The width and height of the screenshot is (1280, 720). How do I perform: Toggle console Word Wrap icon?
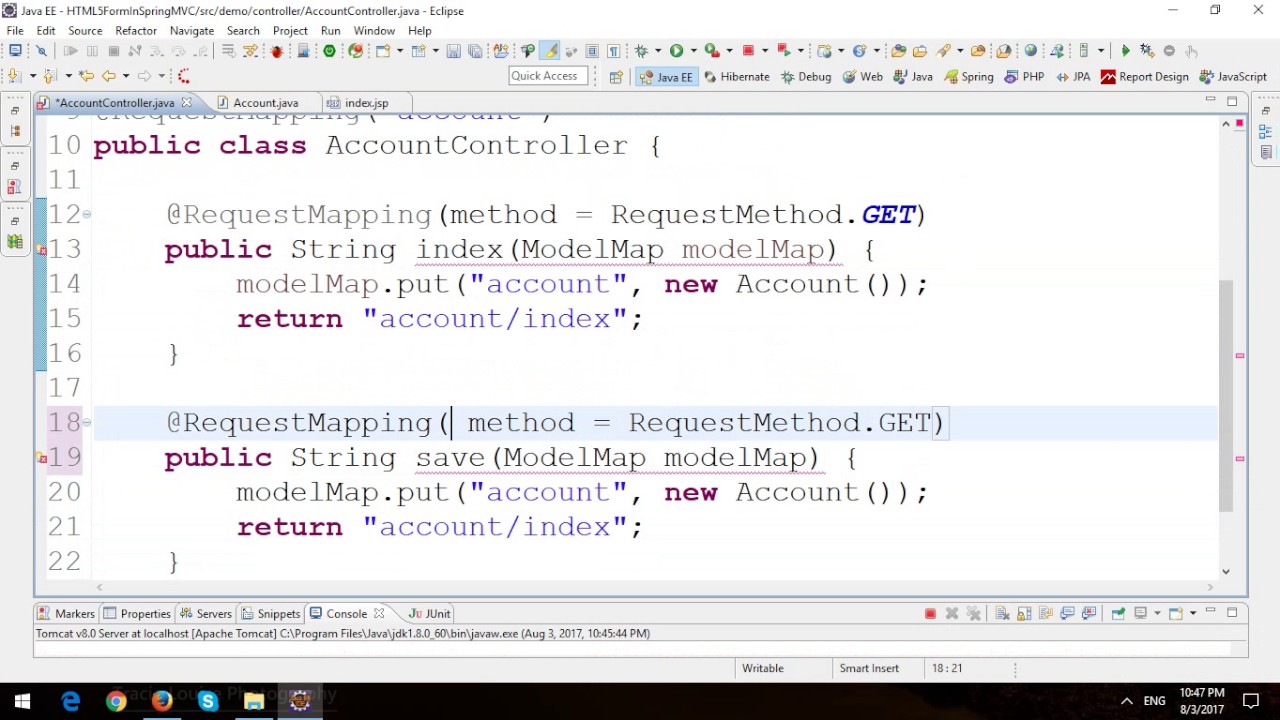[1045, 613]
